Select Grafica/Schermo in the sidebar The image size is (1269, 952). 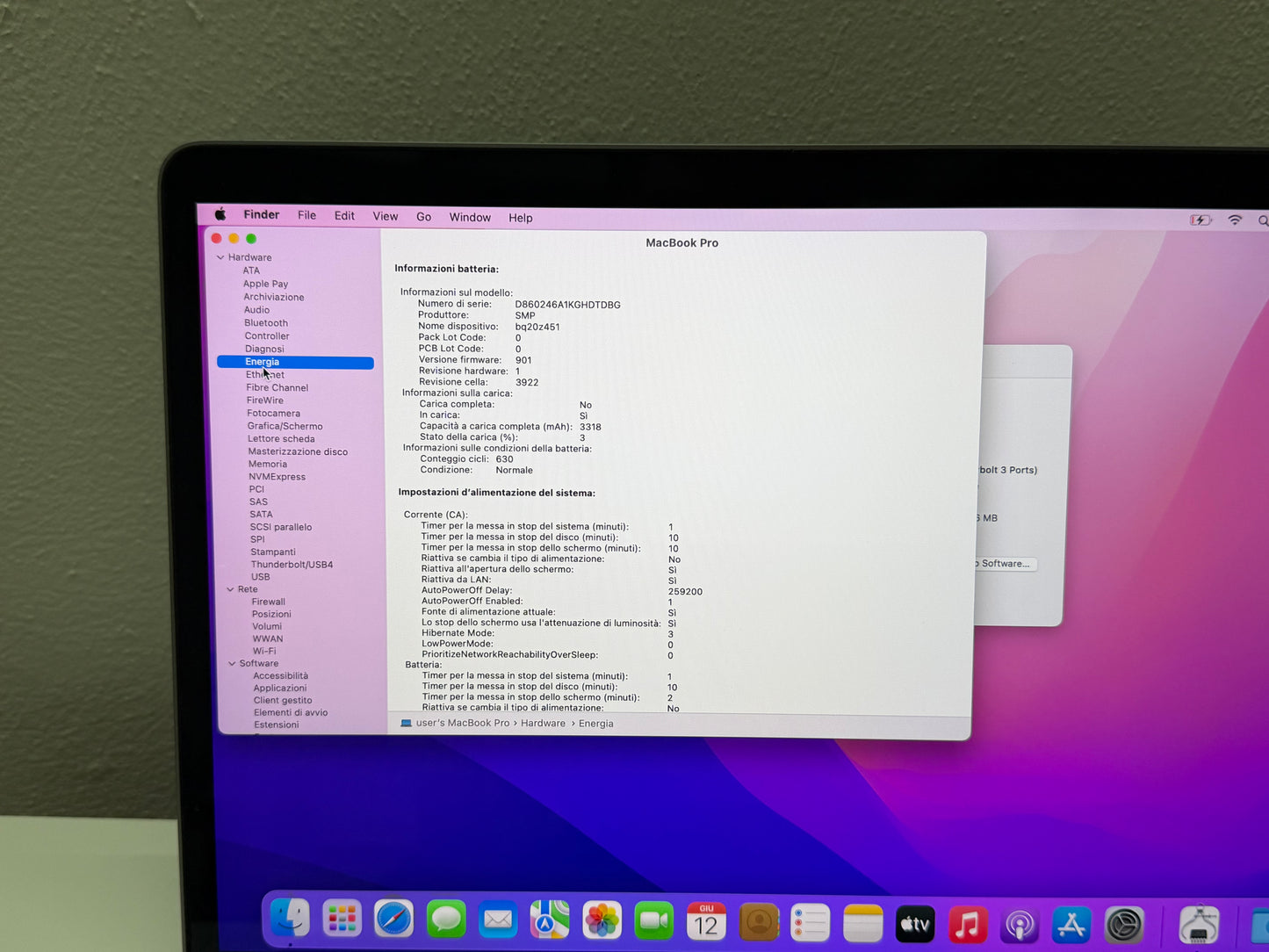coord(285,426)
